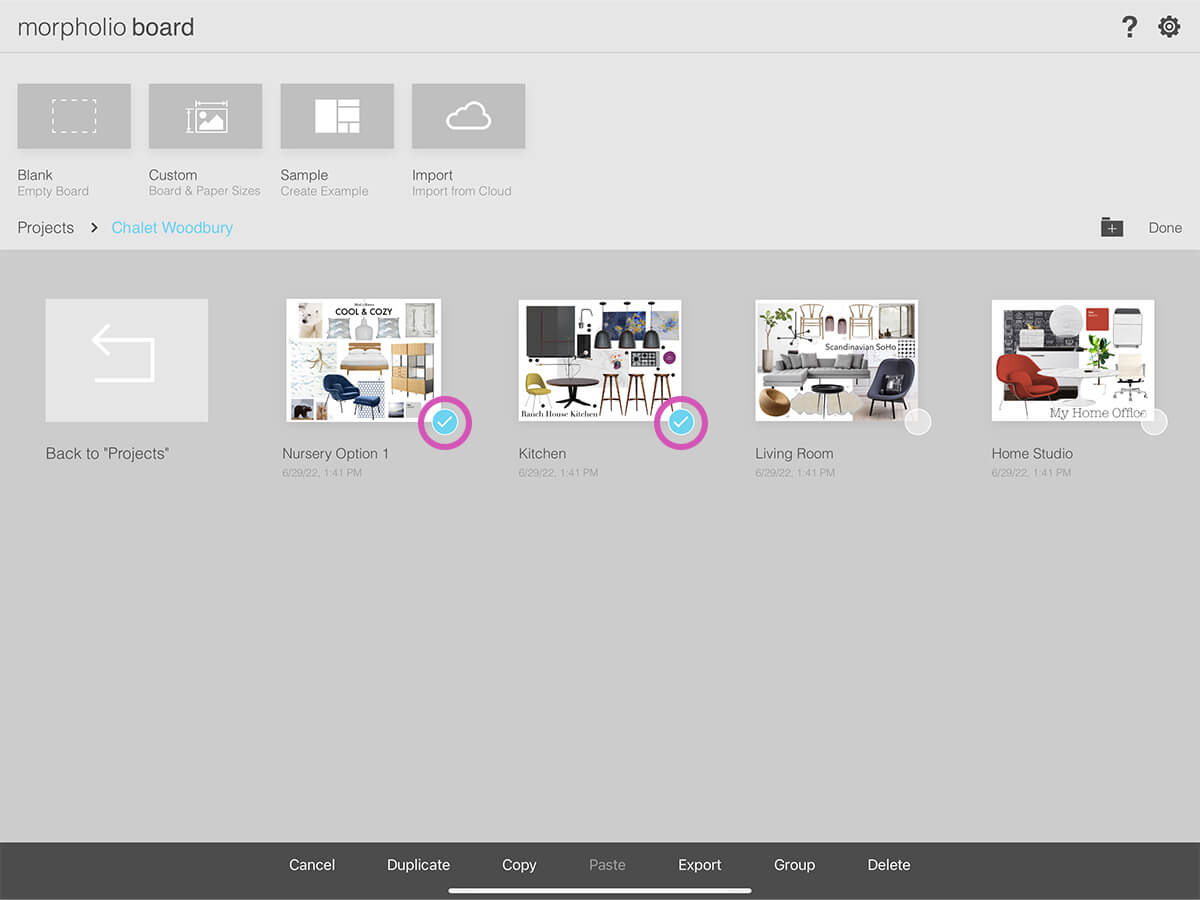Open the settings gear icon
The image size is (1200, 900).
point(1169,27)
